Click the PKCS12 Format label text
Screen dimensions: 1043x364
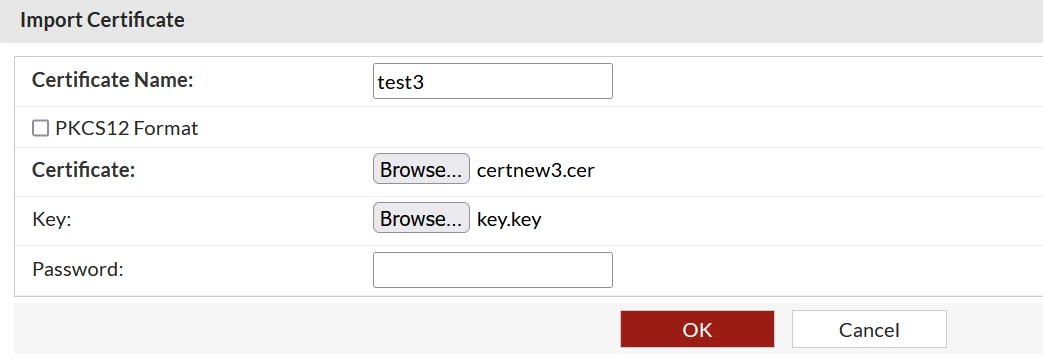pyautogui.click(x=126, y=128)
